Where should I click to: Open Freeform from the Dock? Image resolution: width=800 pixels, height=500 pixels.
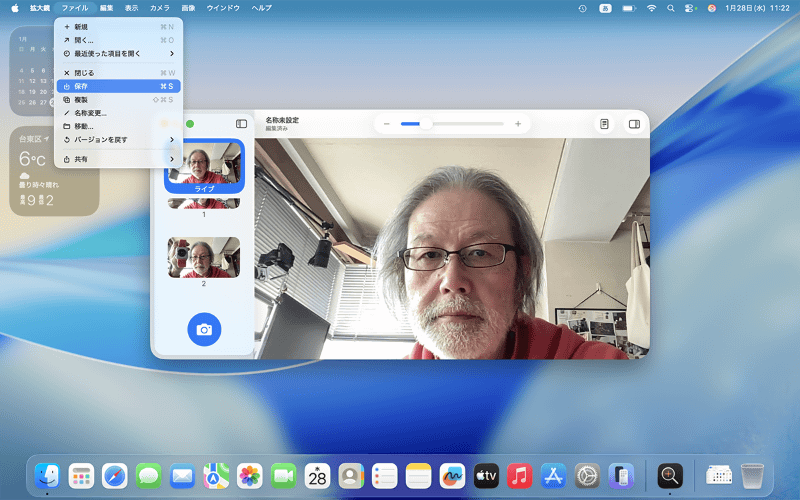452,477
